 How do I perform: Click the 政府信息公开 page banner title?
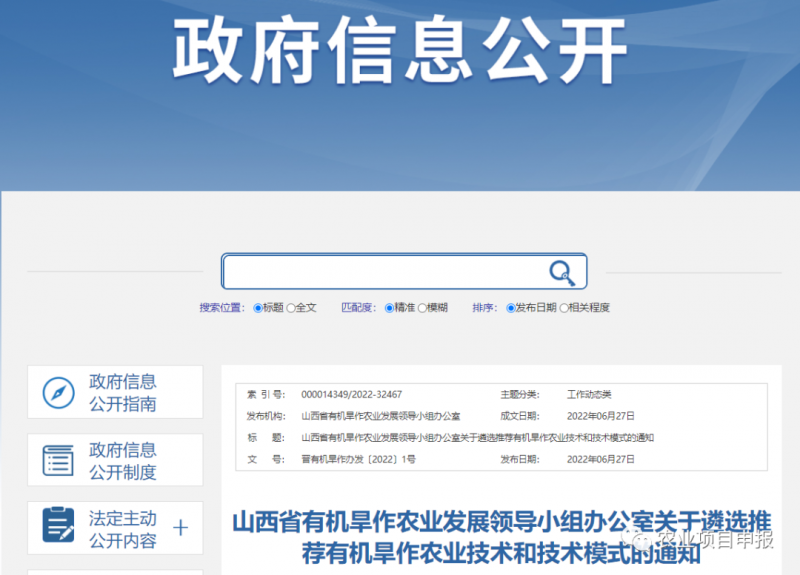(399, 50)
